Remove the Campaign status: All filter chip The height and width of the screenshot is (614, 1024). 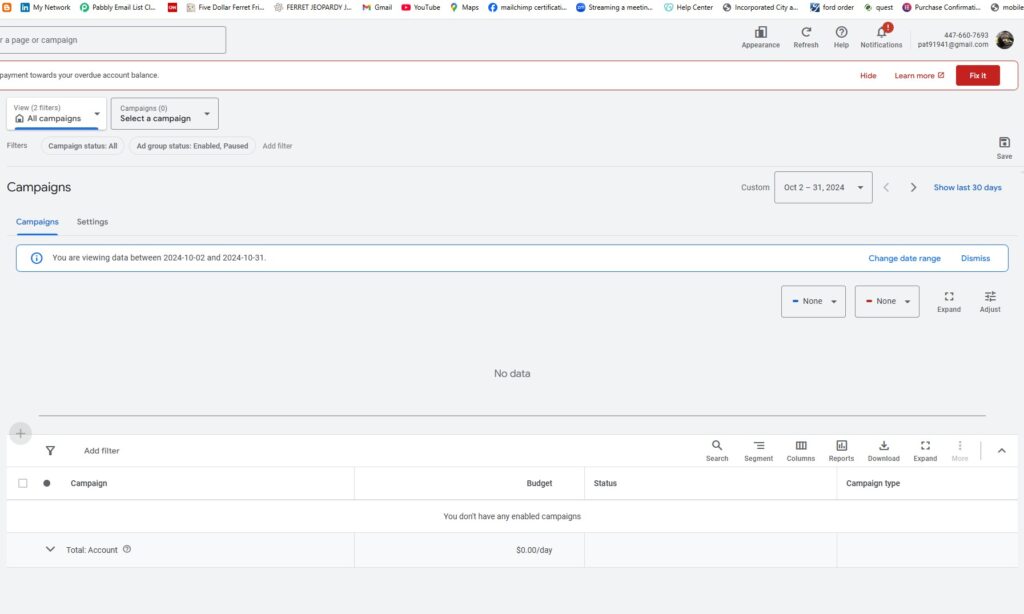point(83,146)
